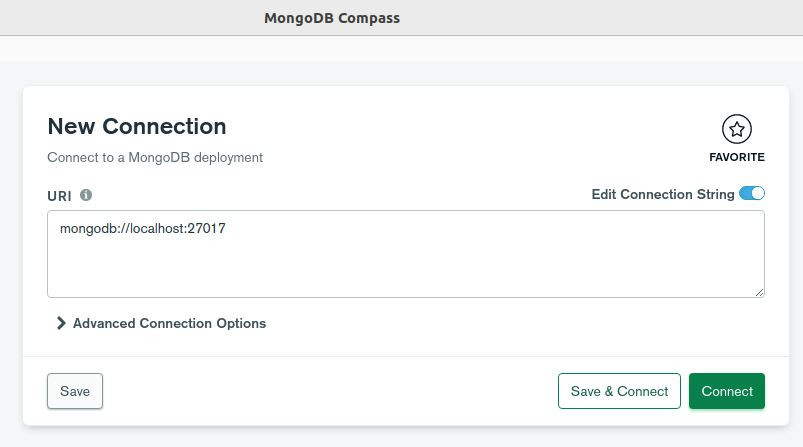The image size is (803, 447).
Task: Place cursor in the mongodb://localhost:27017 text
Action: tap(142, 229)
